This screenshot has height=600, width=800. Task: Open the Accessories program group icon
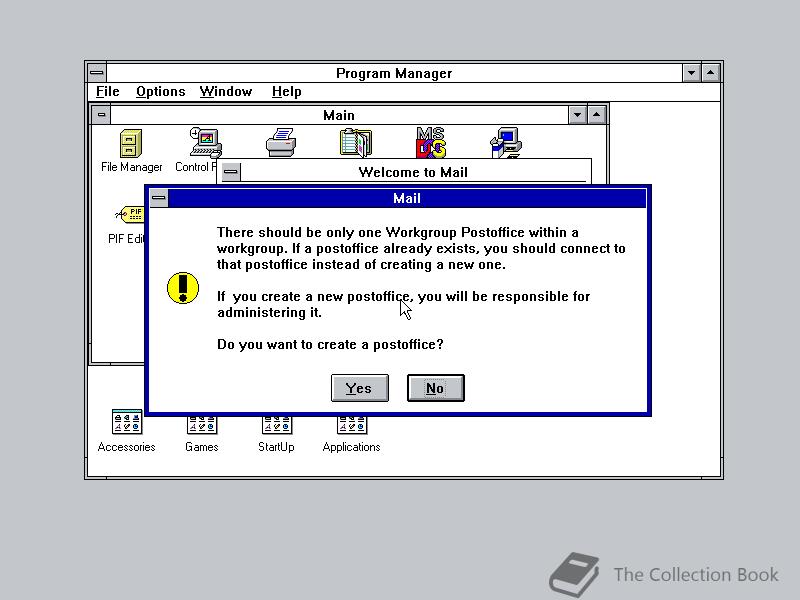127,421
